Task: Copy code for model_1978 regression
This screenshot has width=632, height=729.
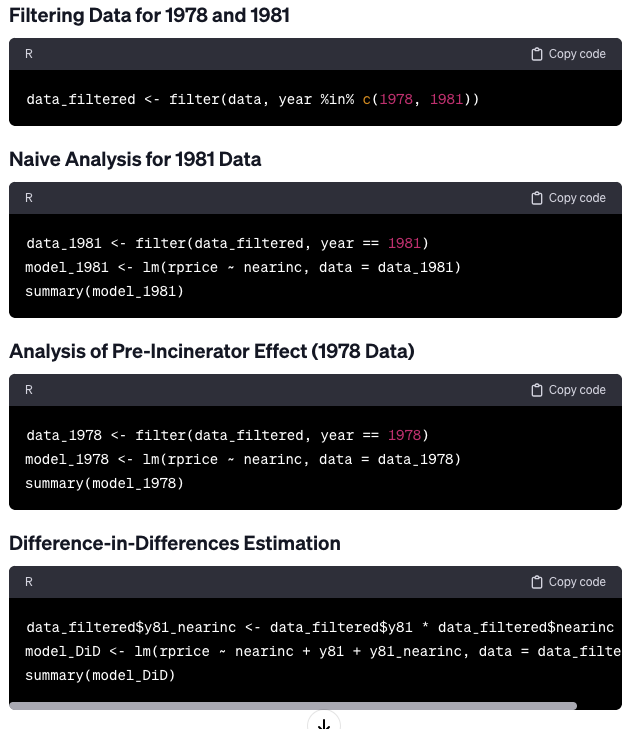Action: (568, 390)
